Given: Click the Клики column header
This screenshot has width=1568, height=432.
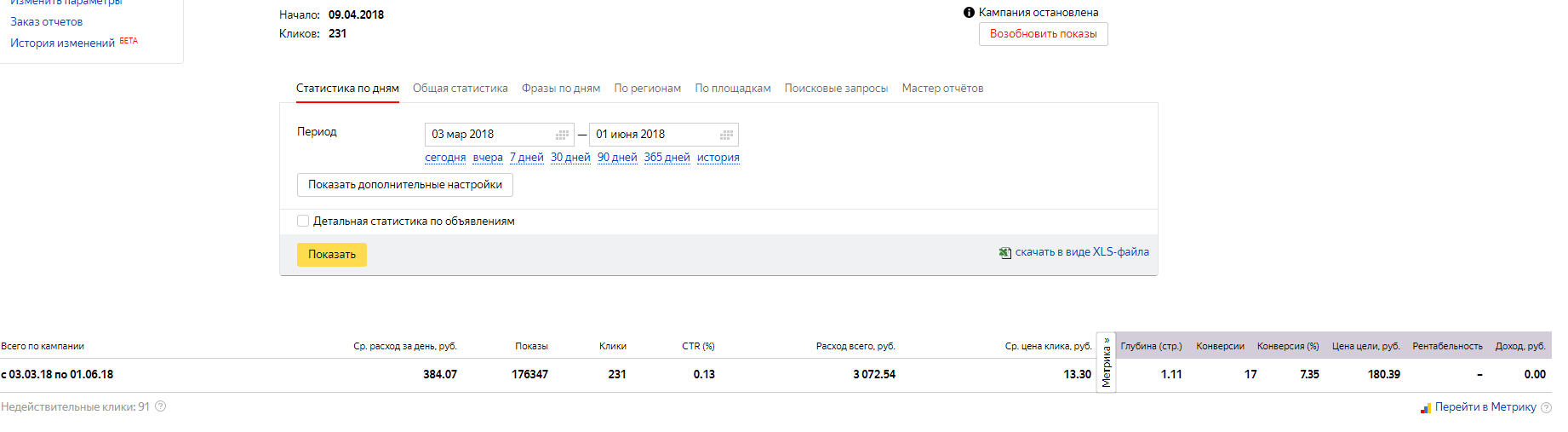Looking at the screenshot, I should (x=613, y=346).
